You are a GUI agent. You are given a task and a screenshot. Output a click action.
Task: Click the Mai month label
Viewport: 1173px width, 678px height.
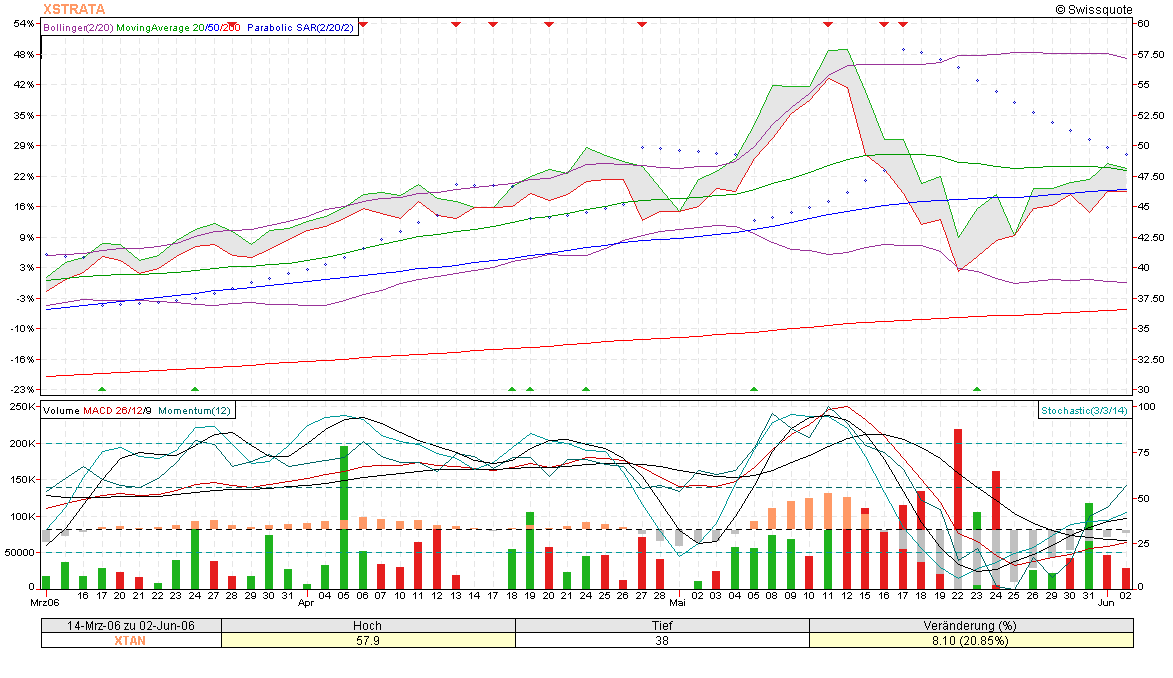click(x=678, y=602)
